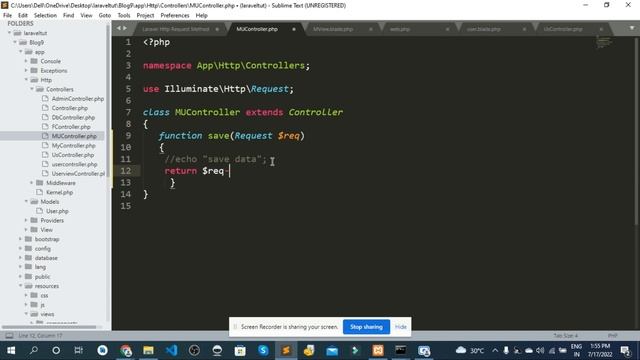Screen dimensions: 640x360
Task: Open Mail app from taskbar
Action: tap(332, 350)
